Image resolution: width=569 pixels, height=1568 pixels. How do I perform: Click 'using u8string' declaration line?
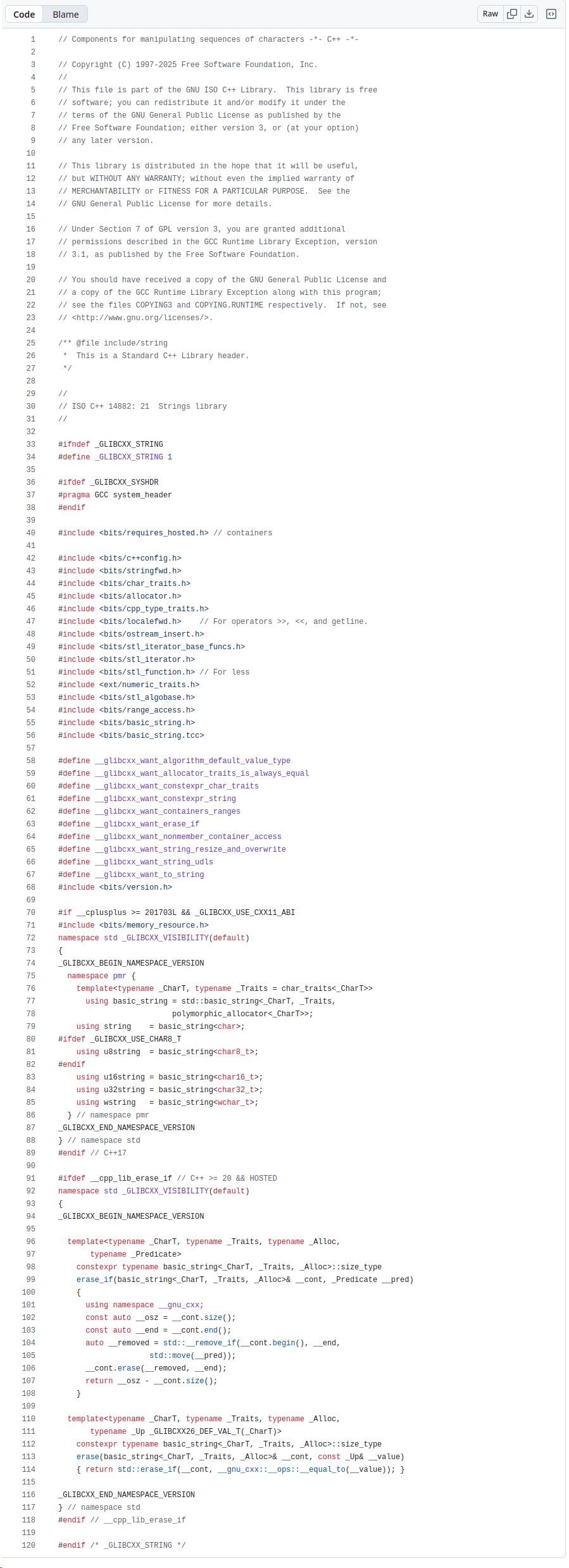click(167, 1052)
